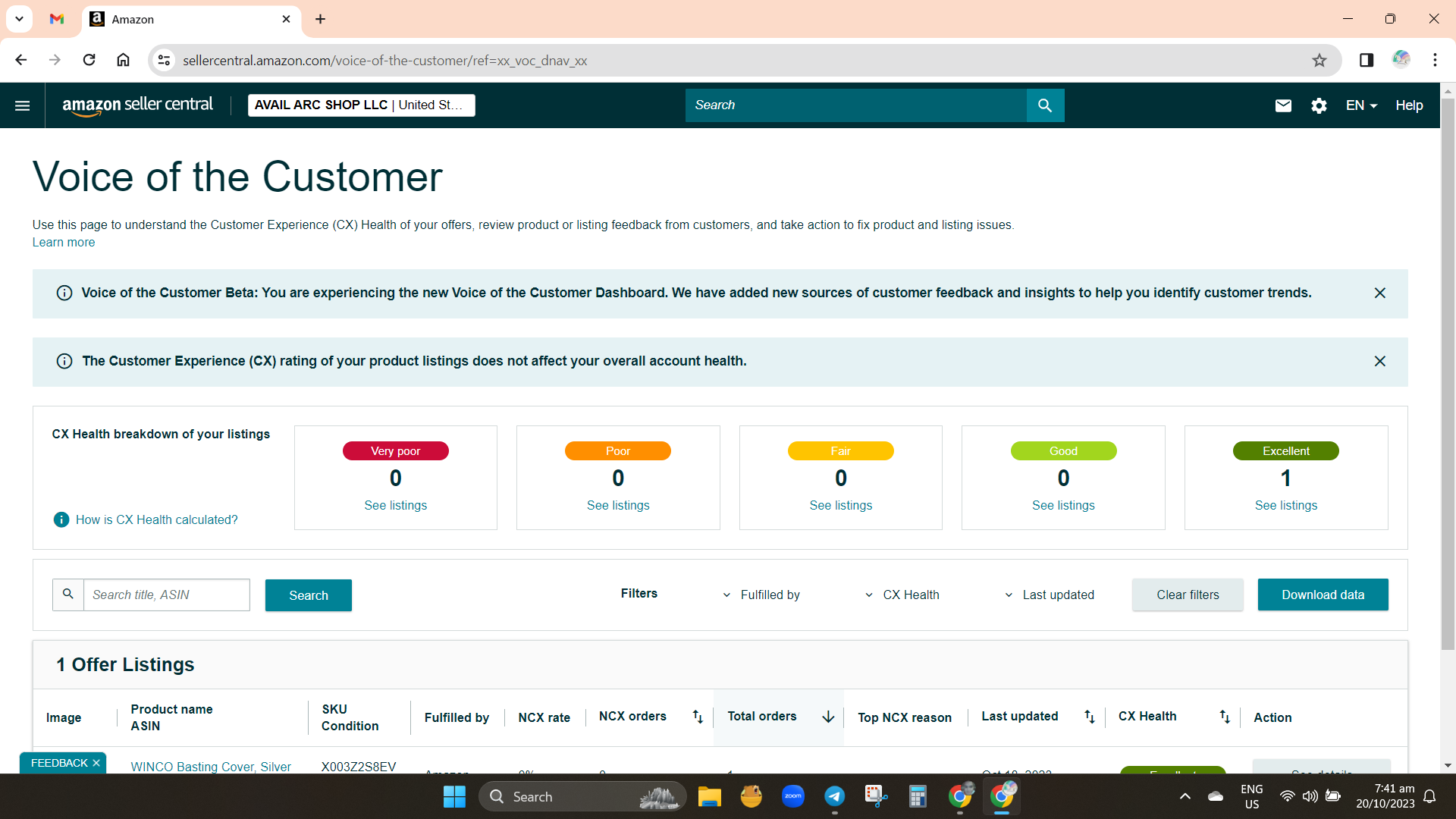This screenshot has width=1456, height=819.
Task: Focus the header Search input field
Action: click(856, 105)
